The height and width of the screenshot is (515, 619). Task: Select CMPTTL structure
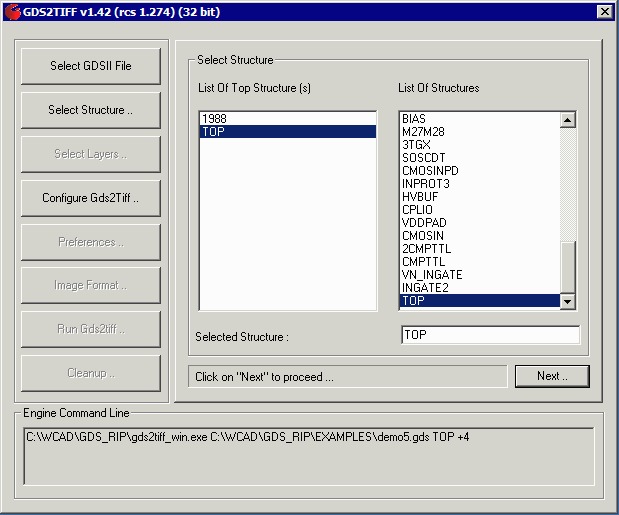point(480,262)
